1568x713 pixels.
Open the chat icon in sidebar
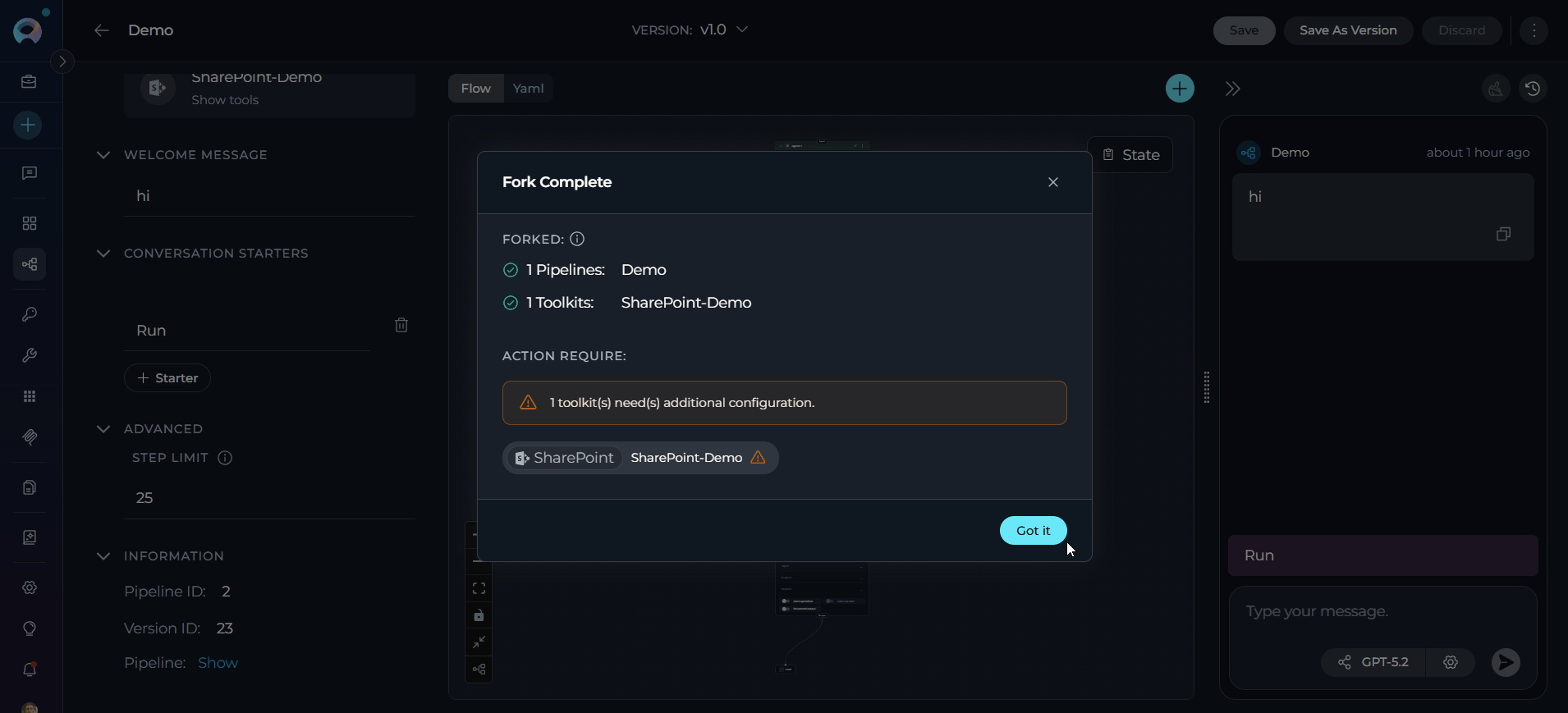(30, 173)
